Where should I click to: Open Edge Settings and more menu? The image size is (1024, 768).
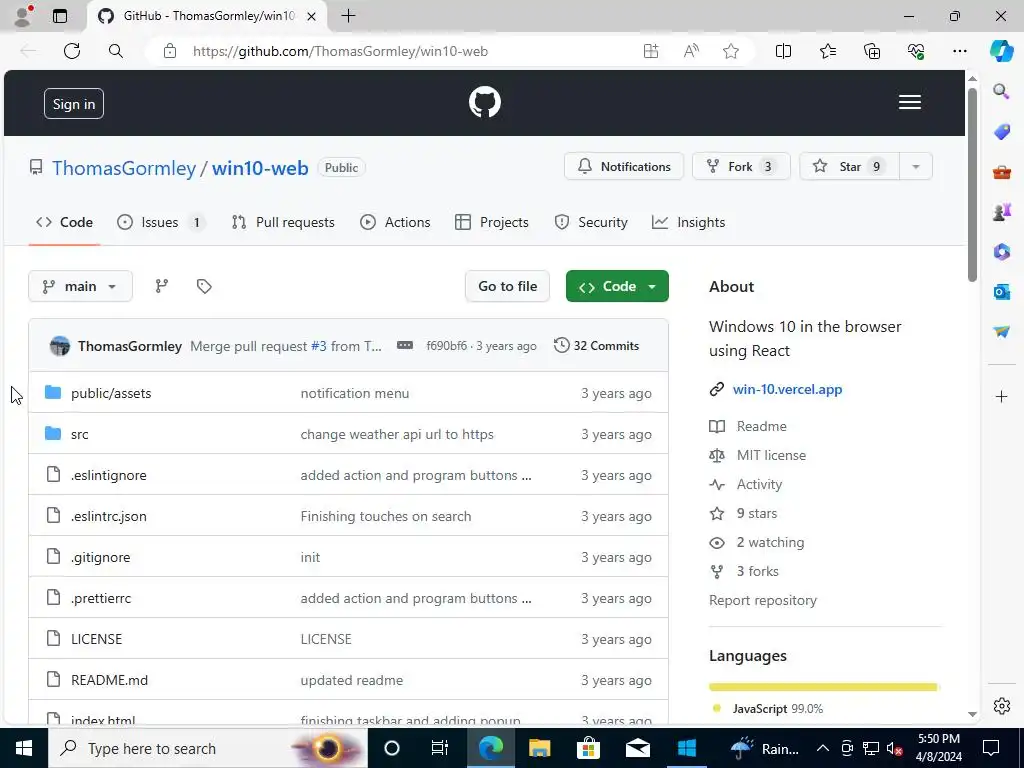pyautogui.click(x=959, y=51)
